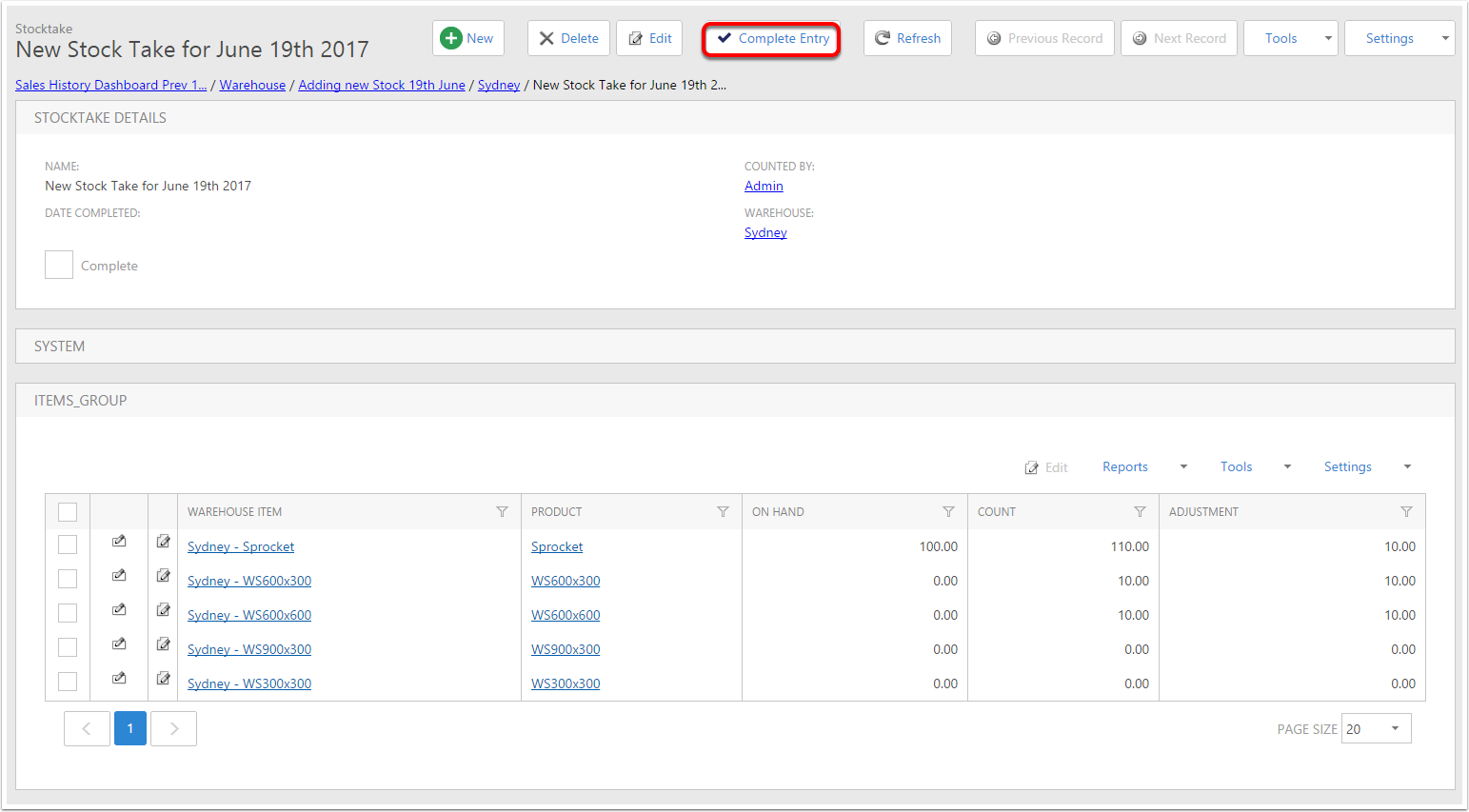
Task: Open the WS600x600 product link
Action: (x=566, y=615)
